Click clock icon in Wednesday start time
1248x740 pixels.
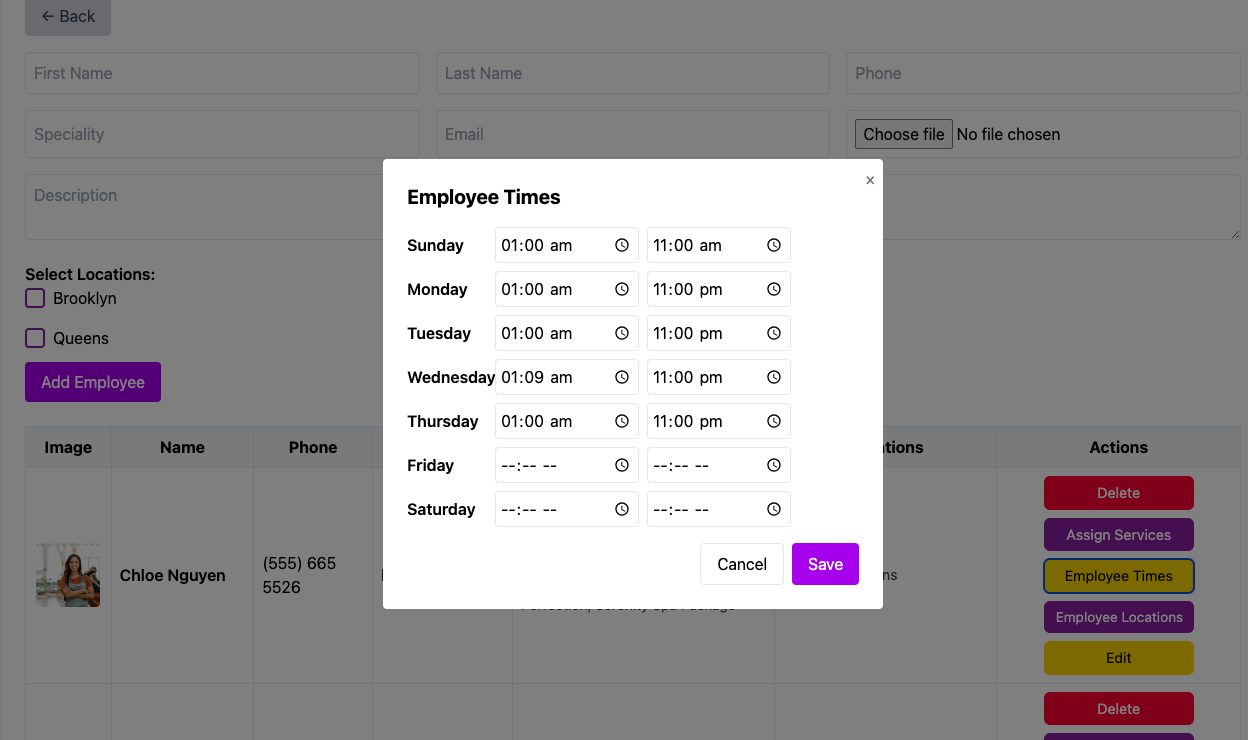622,377
